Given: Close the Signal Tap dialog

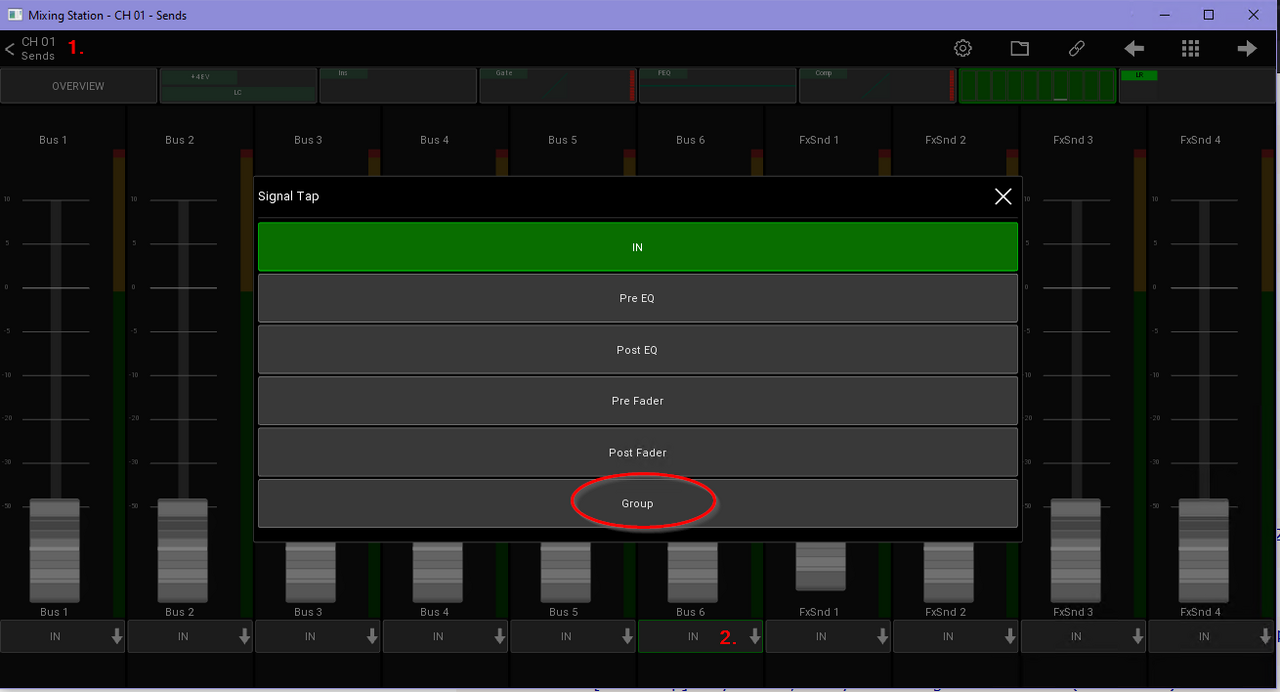Looking at the screenshot, I should tap(1003, 196).
